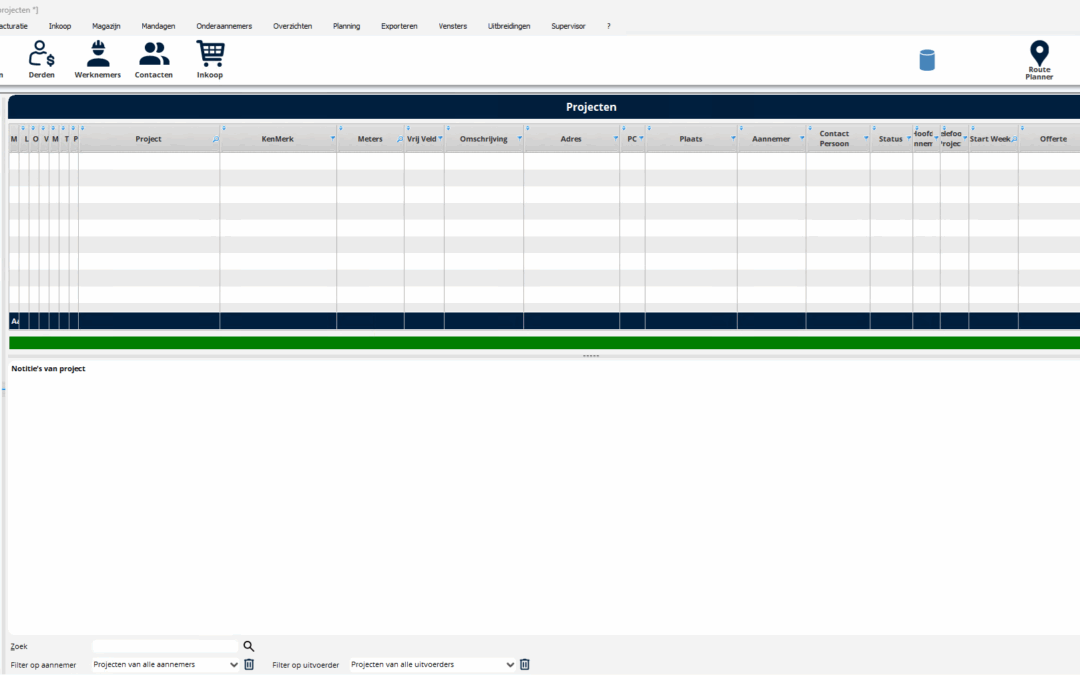Open the Onderaannemers menu
Viewport: 1080px width, 675px height.
tap(224, 26)
